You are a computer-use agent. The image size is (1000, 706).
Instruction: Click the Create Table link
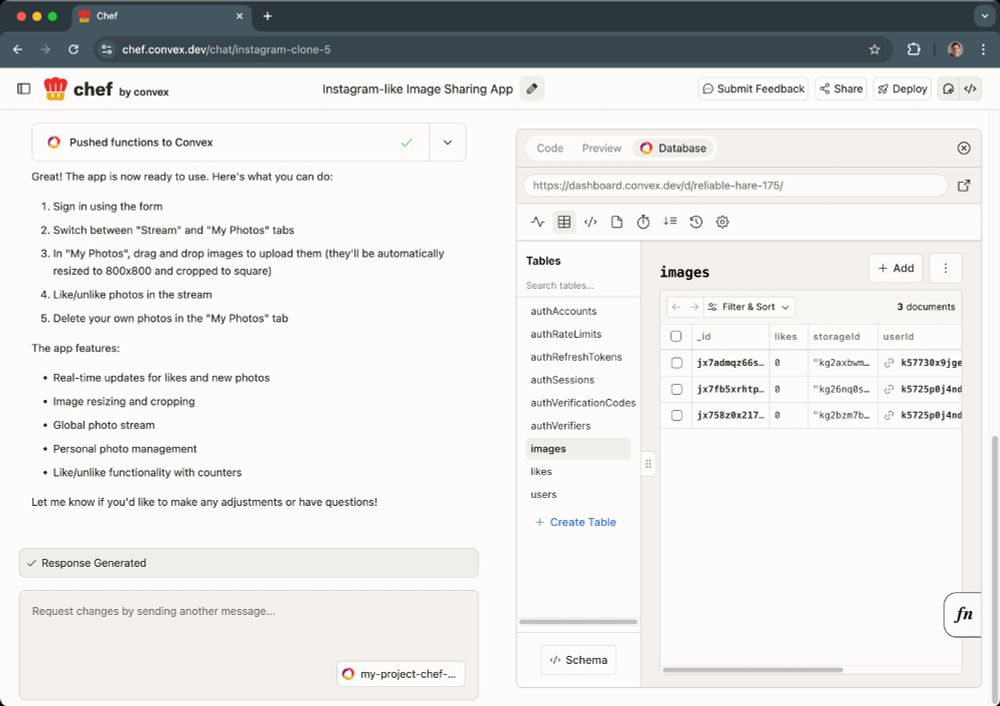click(x=575, y=522)
